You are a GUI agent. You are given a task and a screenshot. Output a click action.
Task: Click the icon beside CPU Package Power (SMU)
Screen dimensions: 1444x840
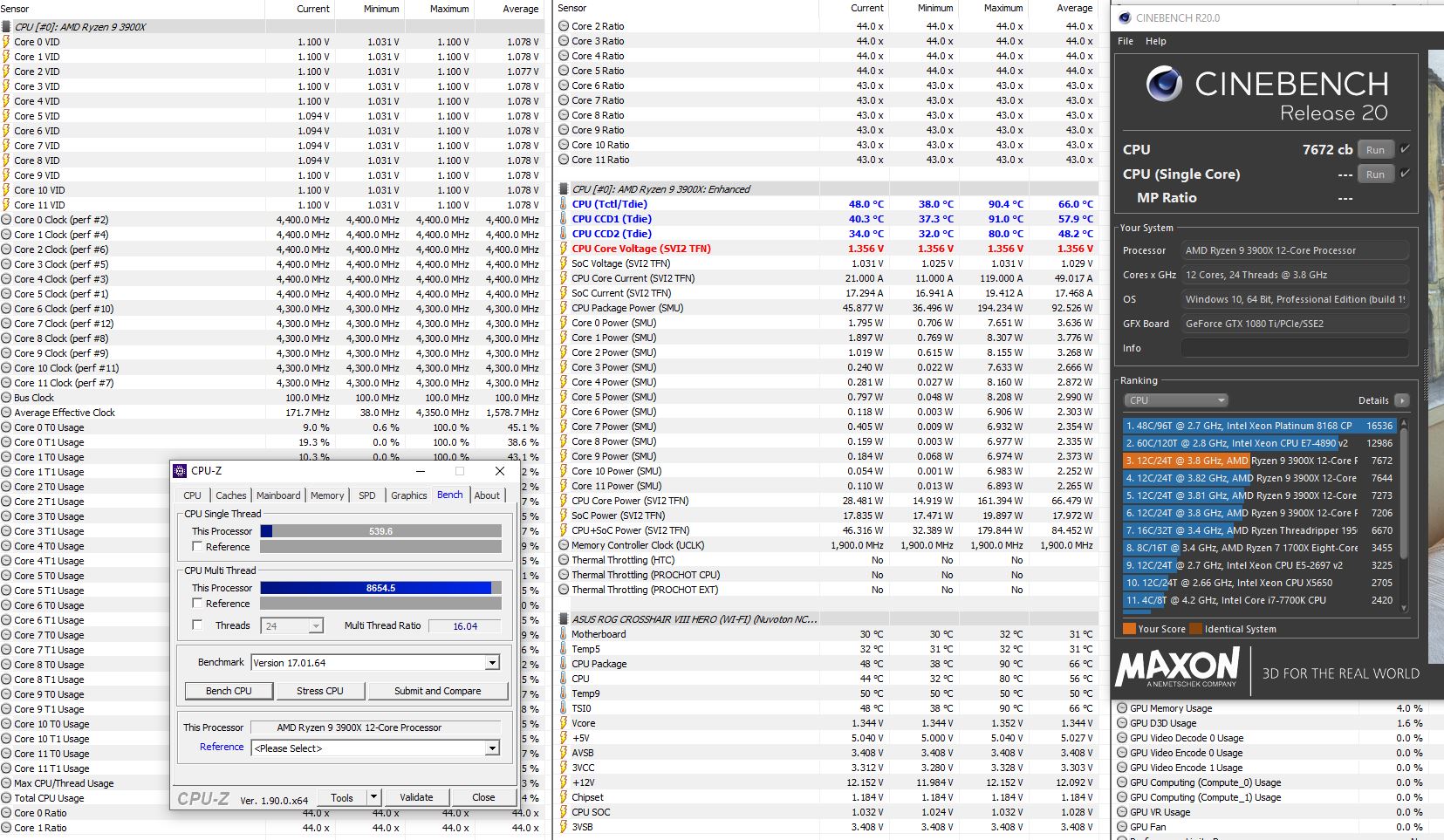564,308
